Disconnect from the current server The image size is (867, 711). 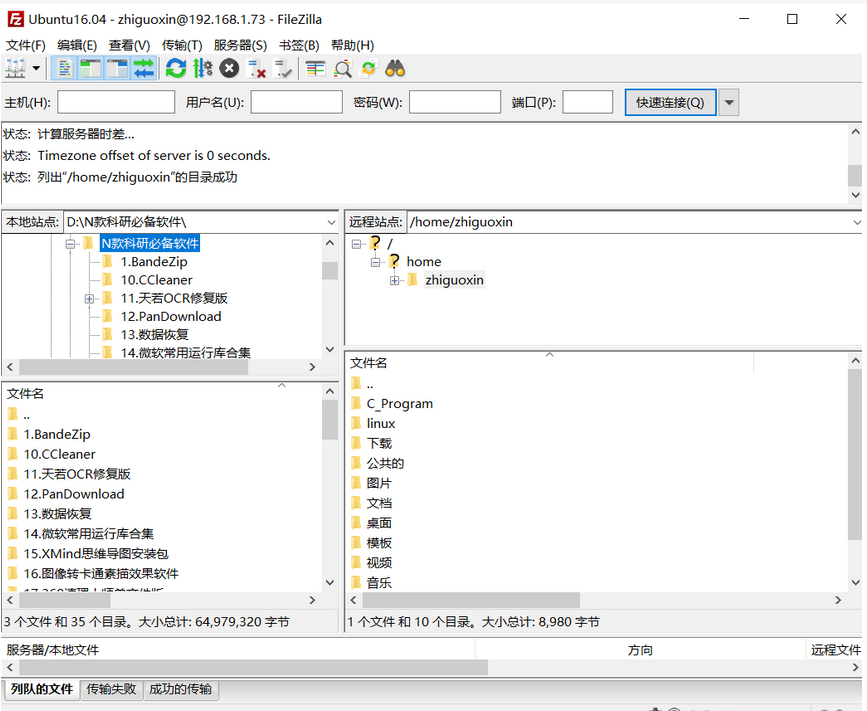(x=257, y=69)
